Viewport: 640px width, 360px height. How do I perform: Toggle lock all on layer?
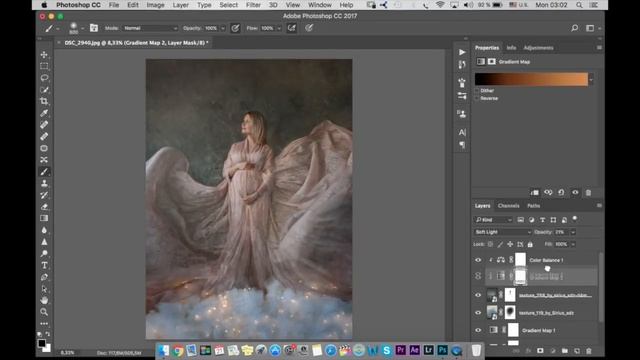(x=530, y=244)
